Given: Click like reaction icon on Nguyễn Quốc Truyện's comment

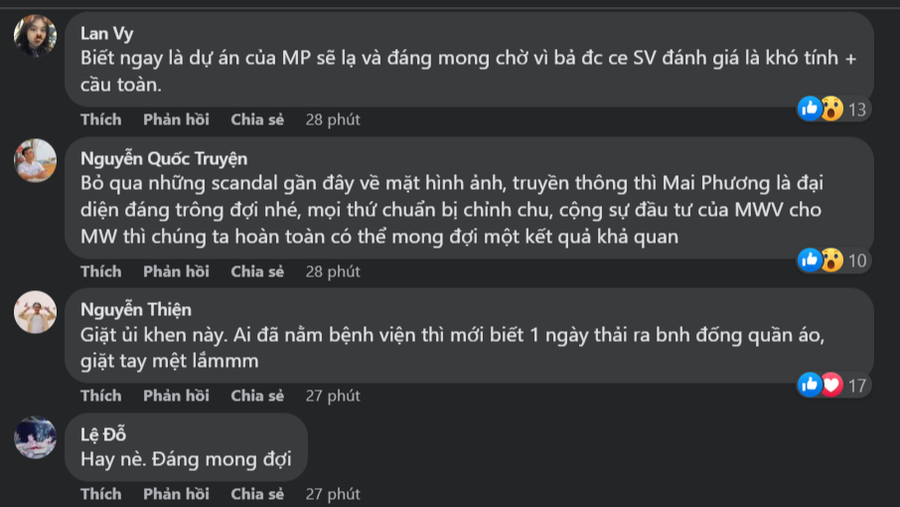Looking at the screenshot, I should pos(810,260).
